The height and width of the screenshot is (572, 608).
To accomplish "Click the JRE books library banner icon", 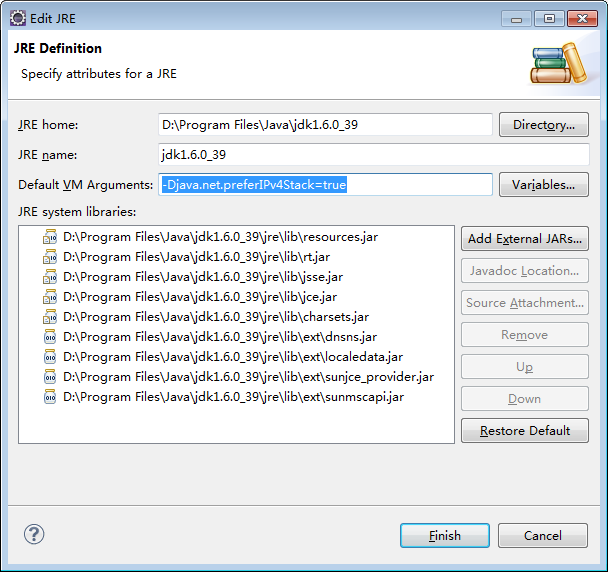I will pos(555,63).
